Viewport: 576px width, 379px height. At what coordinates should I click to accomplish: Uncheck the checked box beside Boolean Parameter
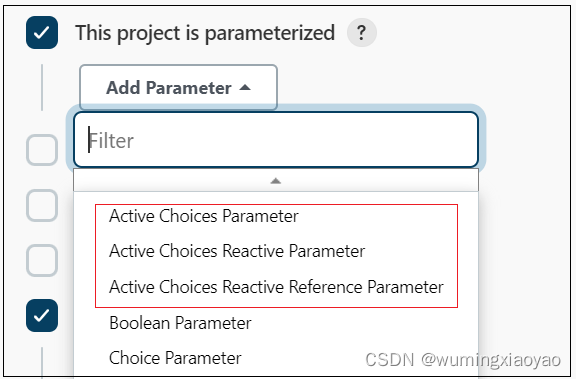[42, 315]
